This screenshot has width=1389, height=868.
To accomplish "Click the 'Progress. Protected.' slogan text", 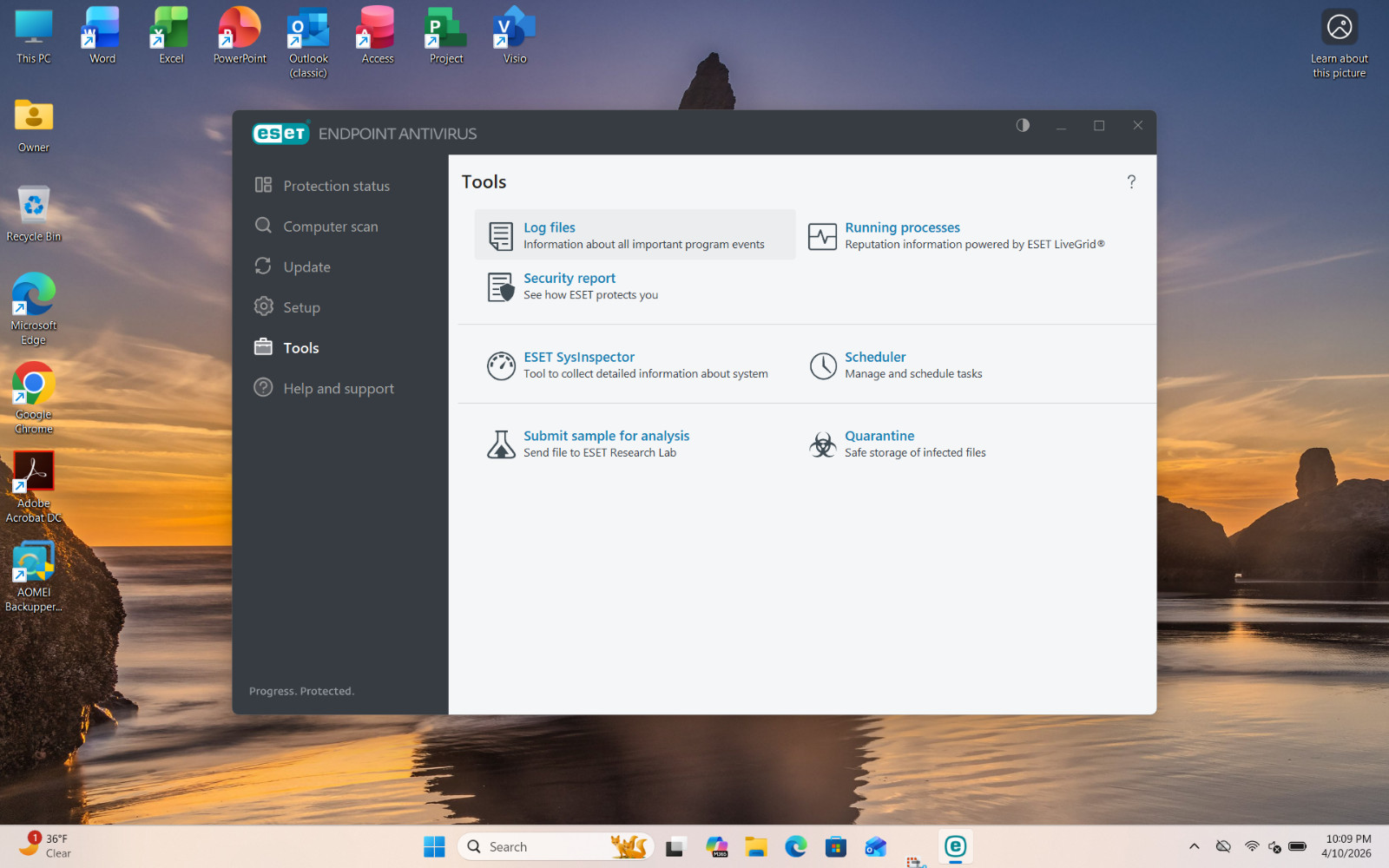I will point(301,691).
